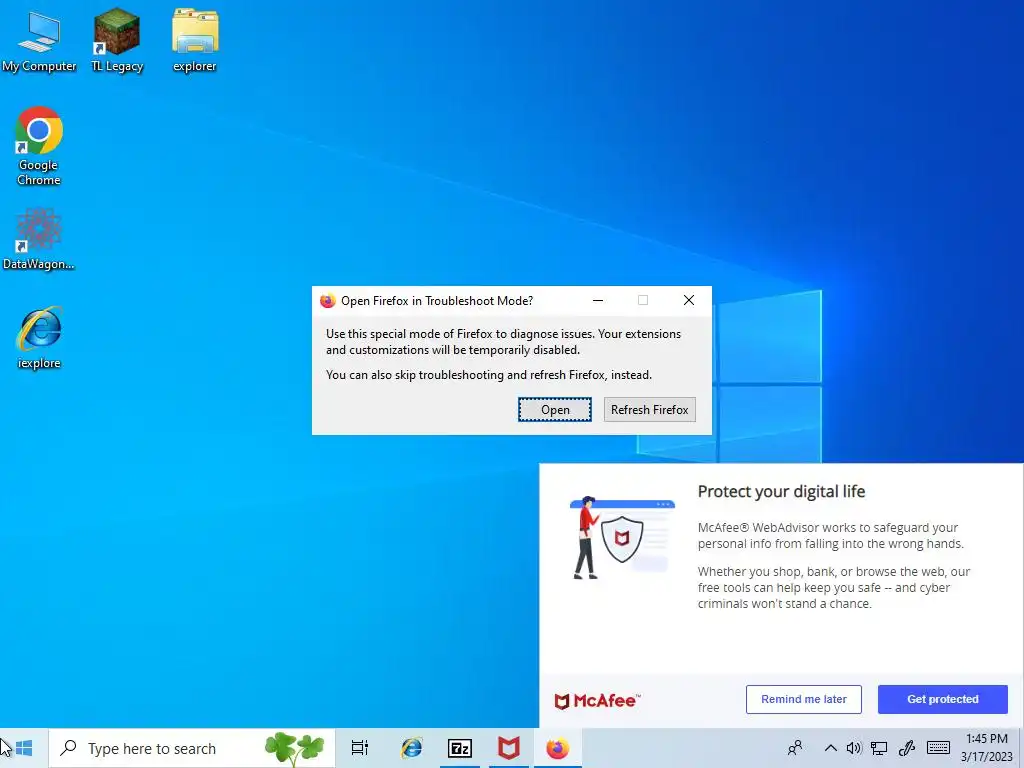Select the iexplore desktop icon

(39, 338)
